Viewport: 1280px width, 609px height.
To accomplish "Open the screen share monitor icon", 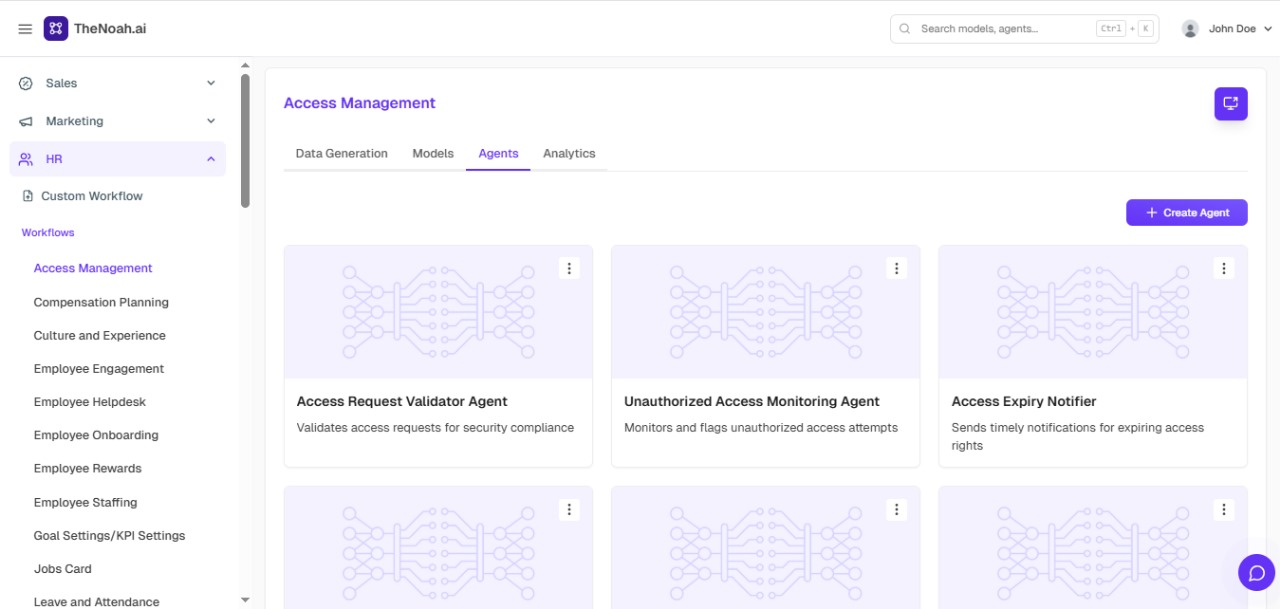I will click(1231, 103).
